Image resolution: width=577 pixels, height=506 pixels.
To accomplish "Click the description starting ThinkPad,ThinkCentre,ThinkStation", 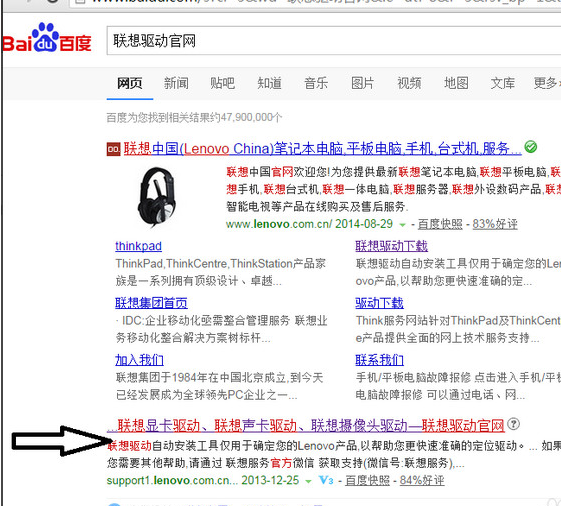I will click(x=220, y=273).
